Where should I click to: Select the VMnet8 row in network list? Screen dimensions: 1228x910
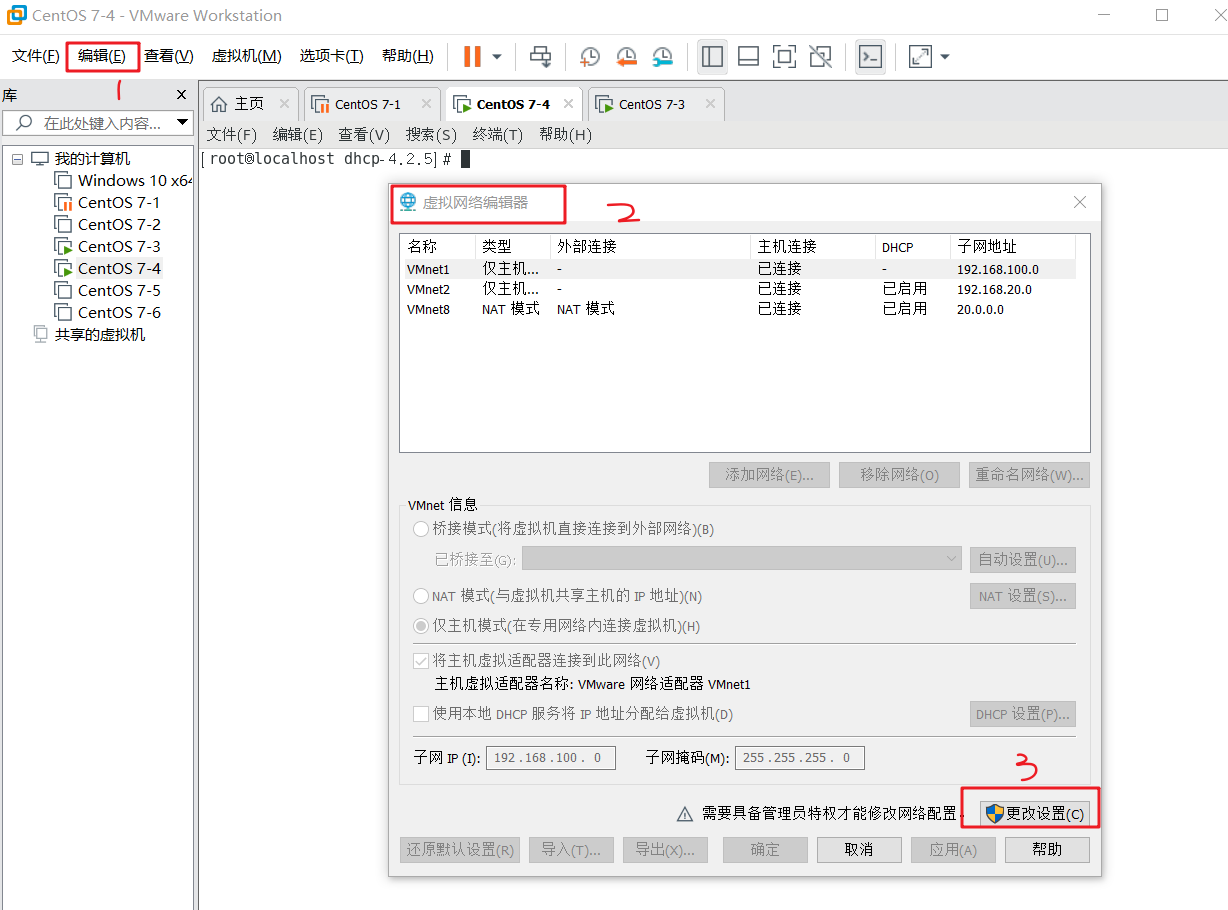click(740, 309)
